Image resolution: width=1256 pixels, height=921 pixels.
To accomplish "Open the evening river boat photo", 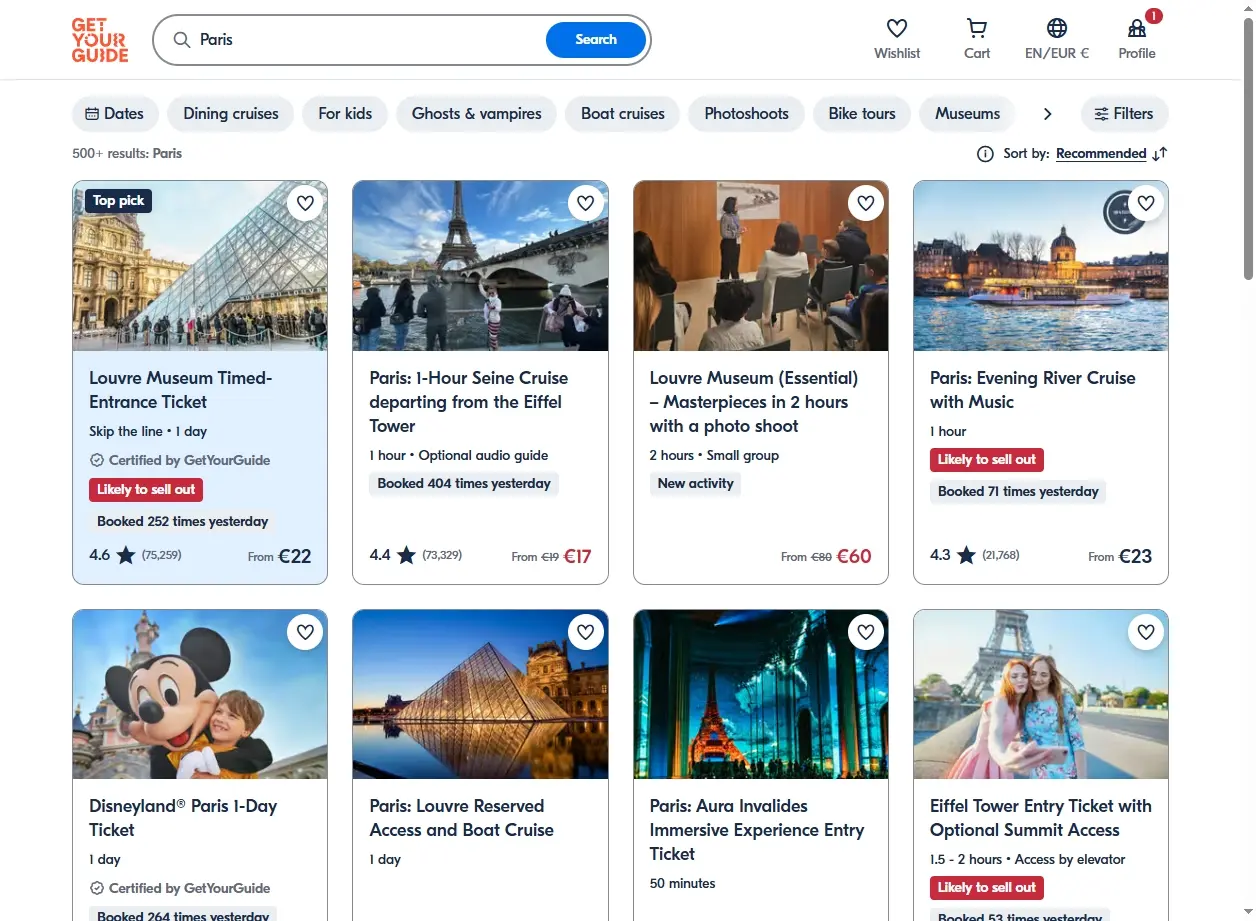I will [1041, 266].
